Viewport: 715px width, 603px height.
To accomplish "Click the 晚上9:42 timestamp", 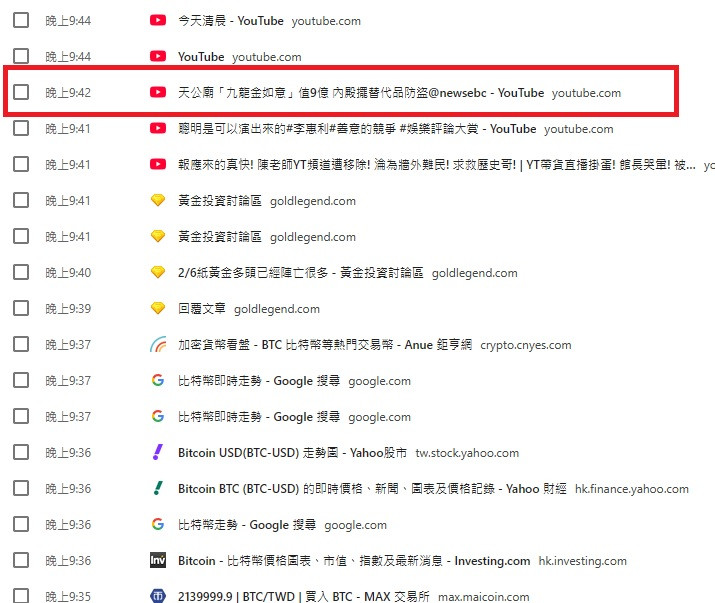I will tap(68, 93).
